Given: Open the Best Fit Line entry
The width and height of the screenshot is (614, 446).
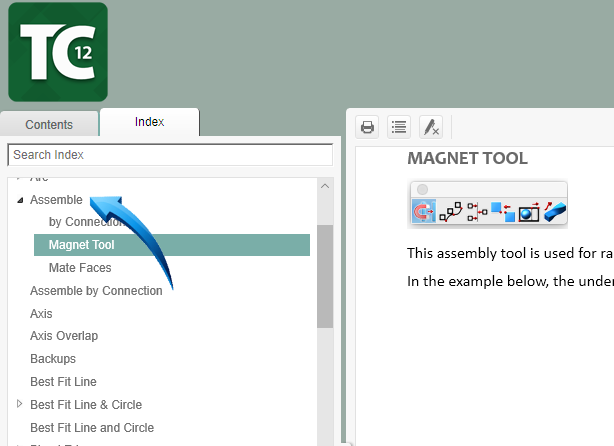Looking at the screenshot, I should coord(63,381).
